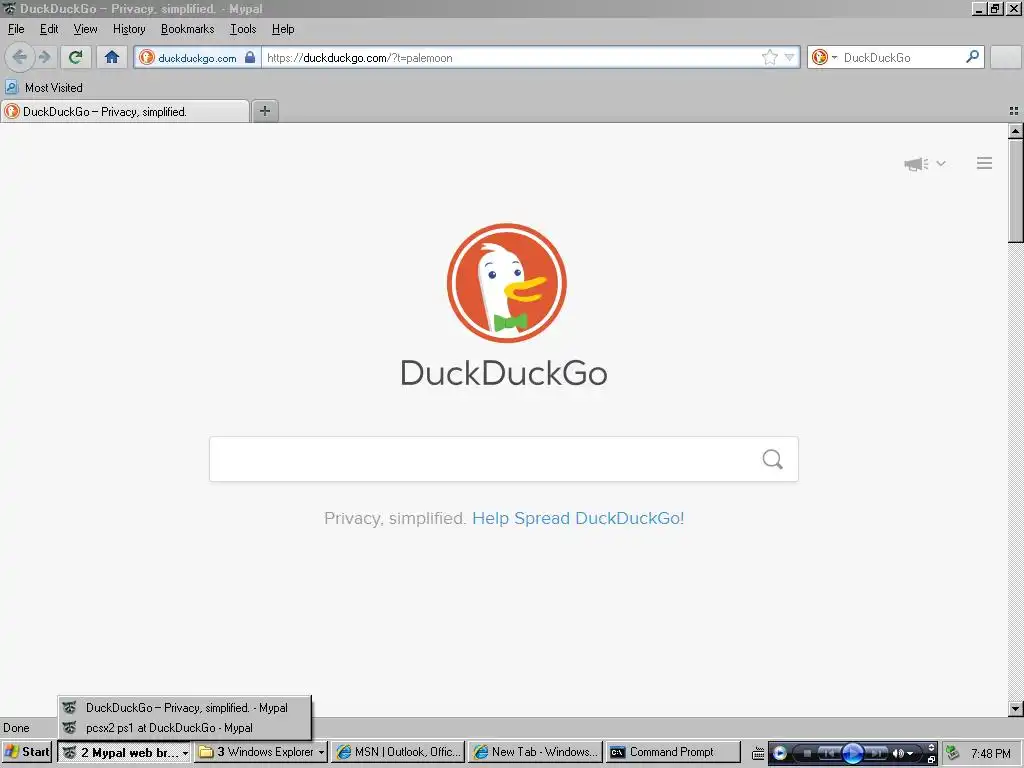Open the Help menu
Screen dimensions: 1024x768
coord(283,29)
